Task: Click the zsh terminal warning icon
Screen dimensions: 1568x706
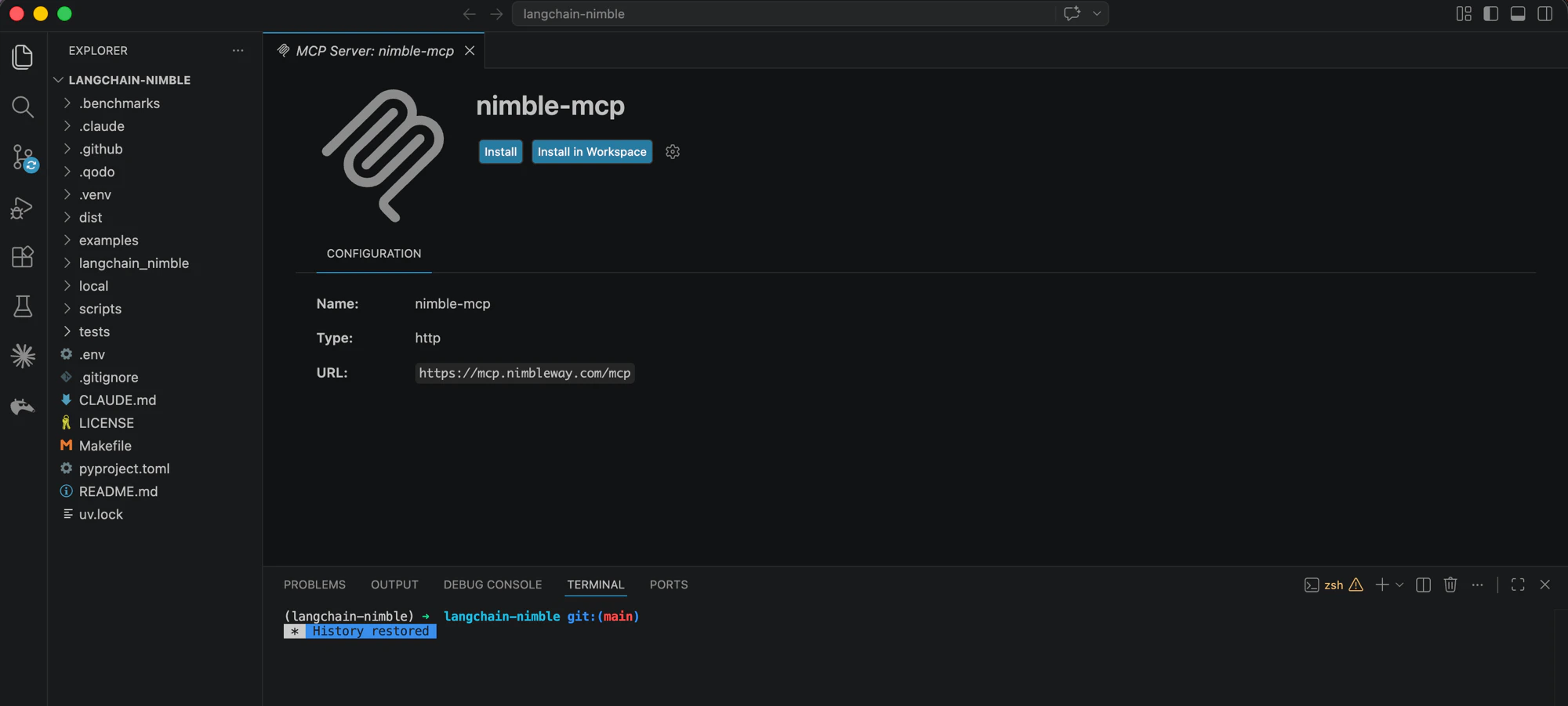Action: 1356,585
